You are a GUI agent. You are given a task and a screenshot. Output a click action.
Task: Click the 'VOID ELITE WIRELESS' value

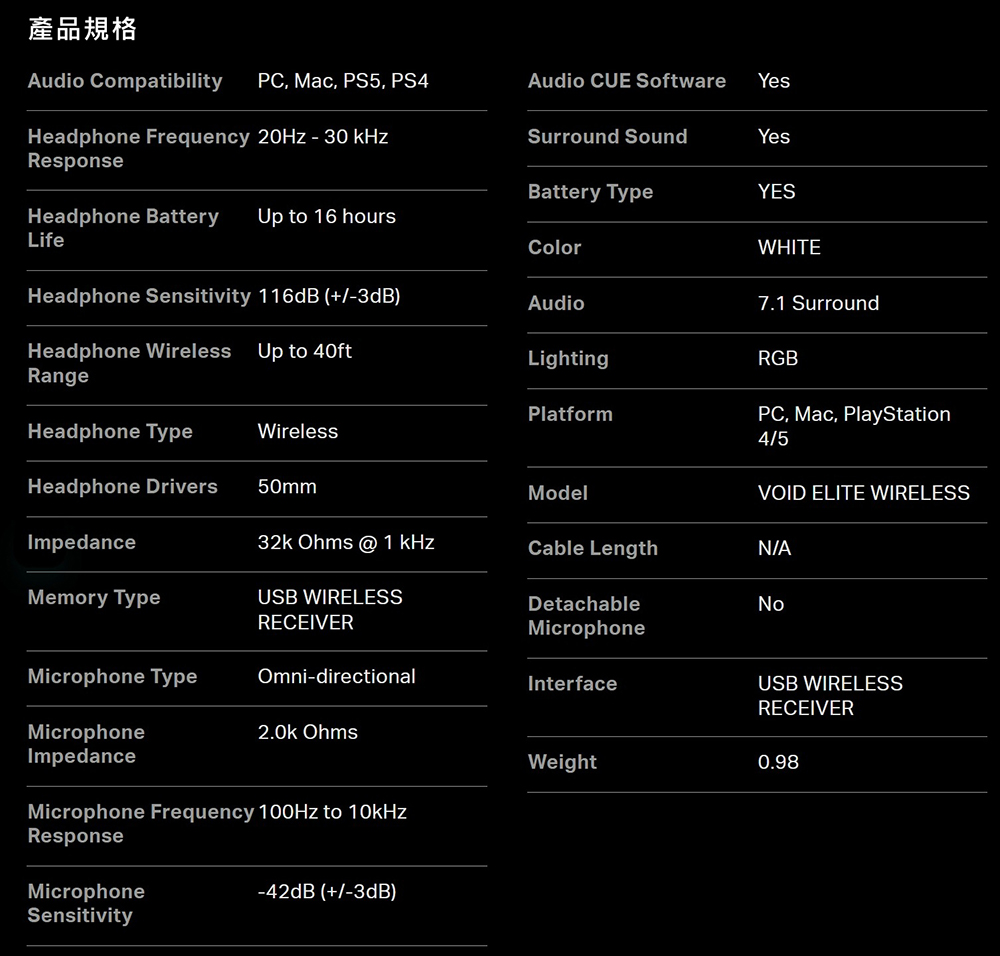point(864,493)
